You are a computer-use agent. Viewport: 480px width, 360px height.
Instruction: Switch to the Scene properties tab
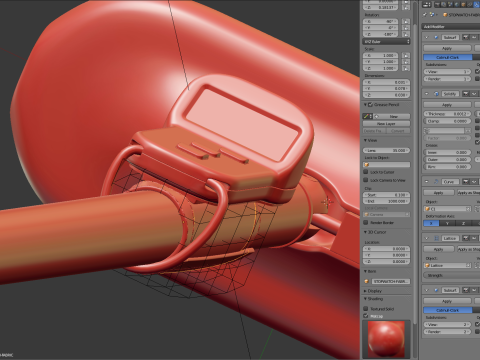(x=451, y=4)
